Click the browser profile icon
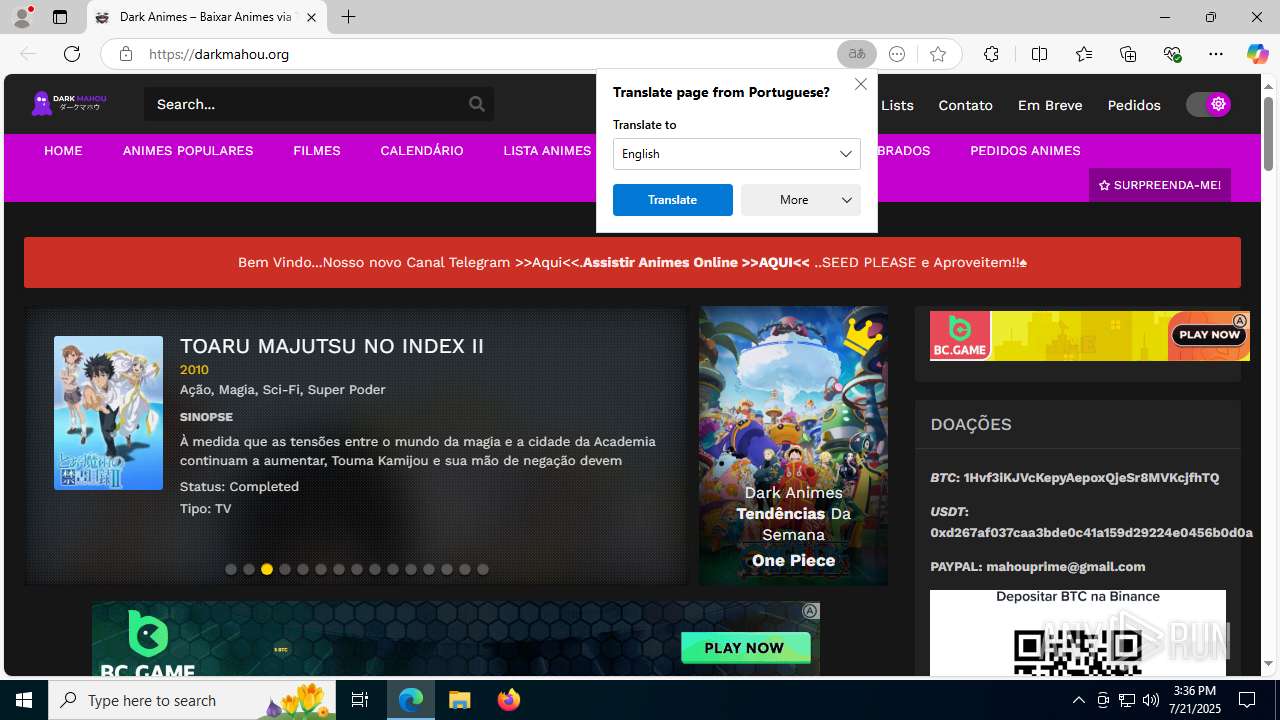Image resolution: width=1280 pixels, height=720 pixels. click(x=22, y=17)
